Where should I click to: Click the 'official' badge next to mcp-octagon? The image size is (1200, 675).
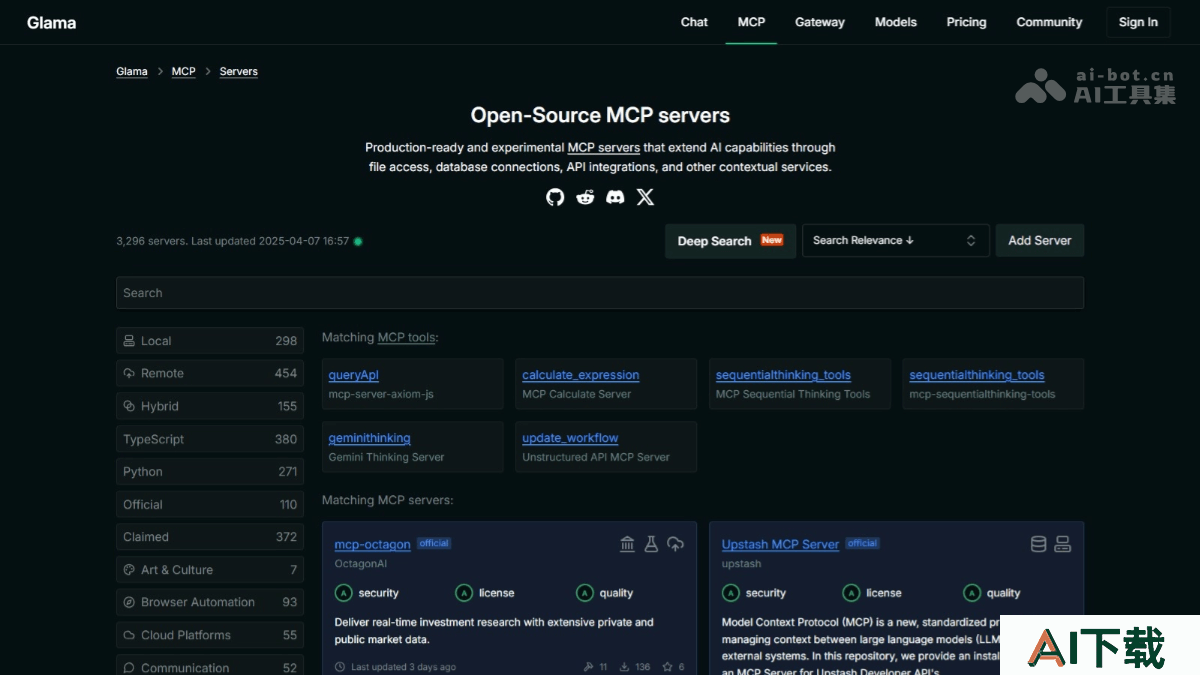click(x=434, y=543)
